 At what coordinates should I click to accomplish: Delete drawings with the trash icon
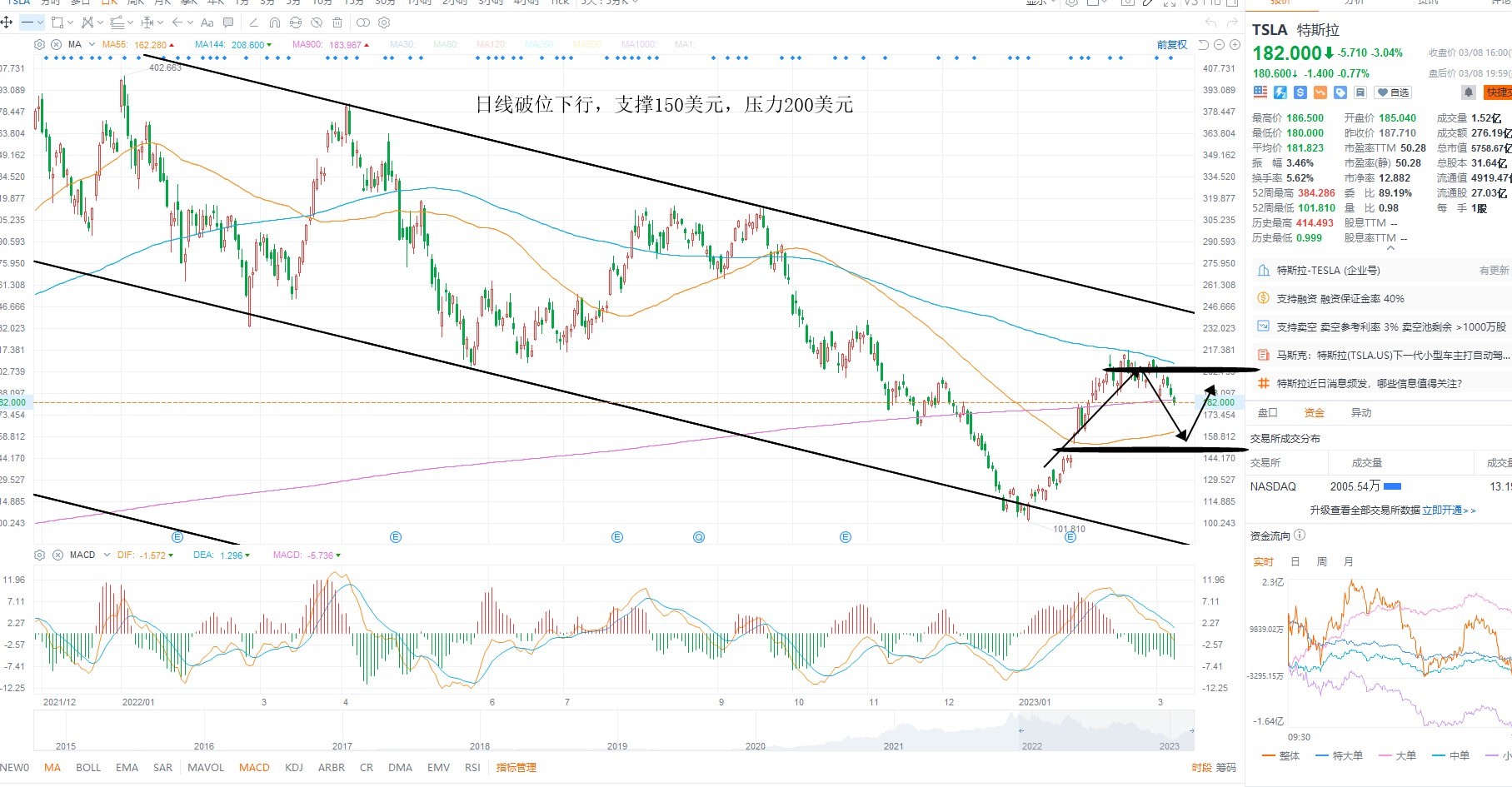(337, 22)
